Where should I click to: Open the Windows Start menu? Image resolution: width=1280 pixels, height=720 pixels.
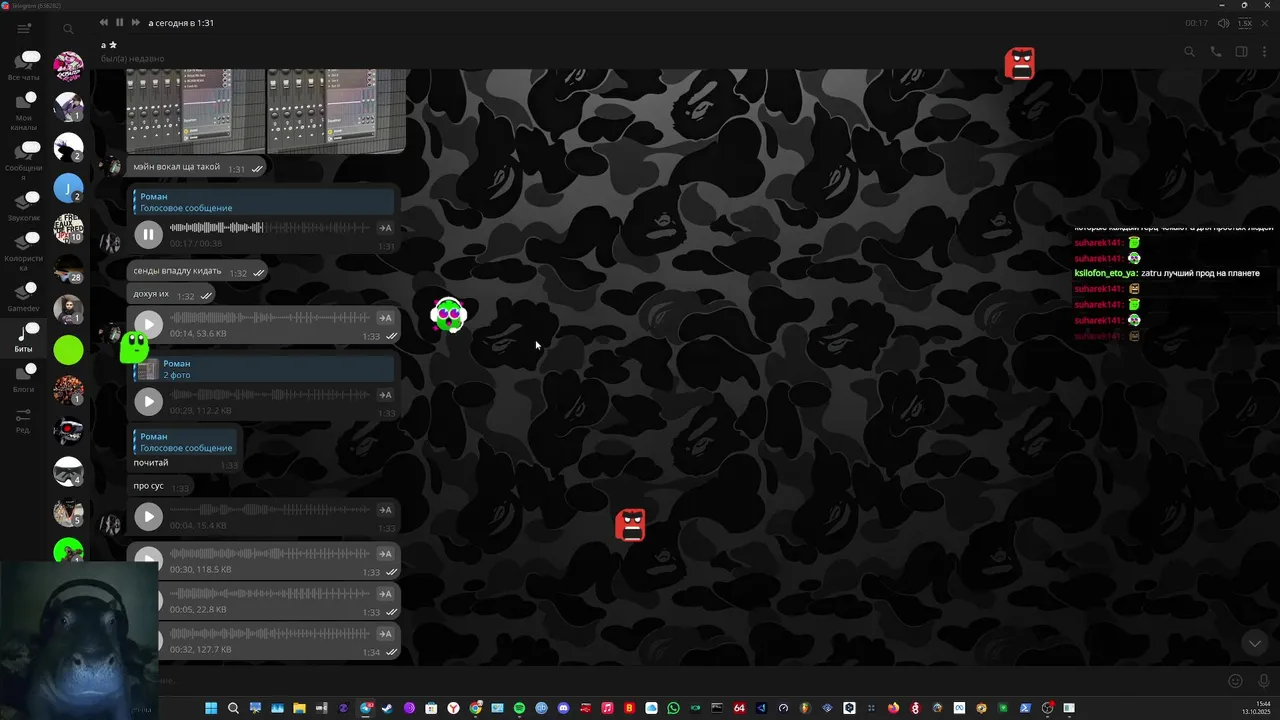pyautogui.click(x=211, y=708)
